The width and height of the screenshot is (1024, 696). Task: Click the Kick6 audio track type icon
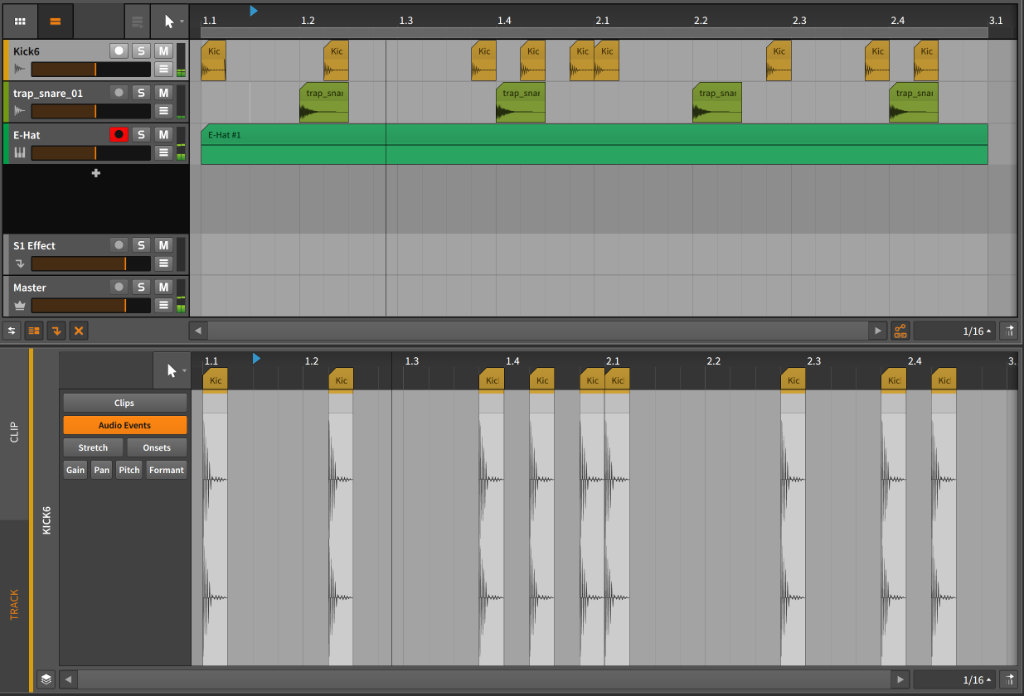click(x=20, y=69)
